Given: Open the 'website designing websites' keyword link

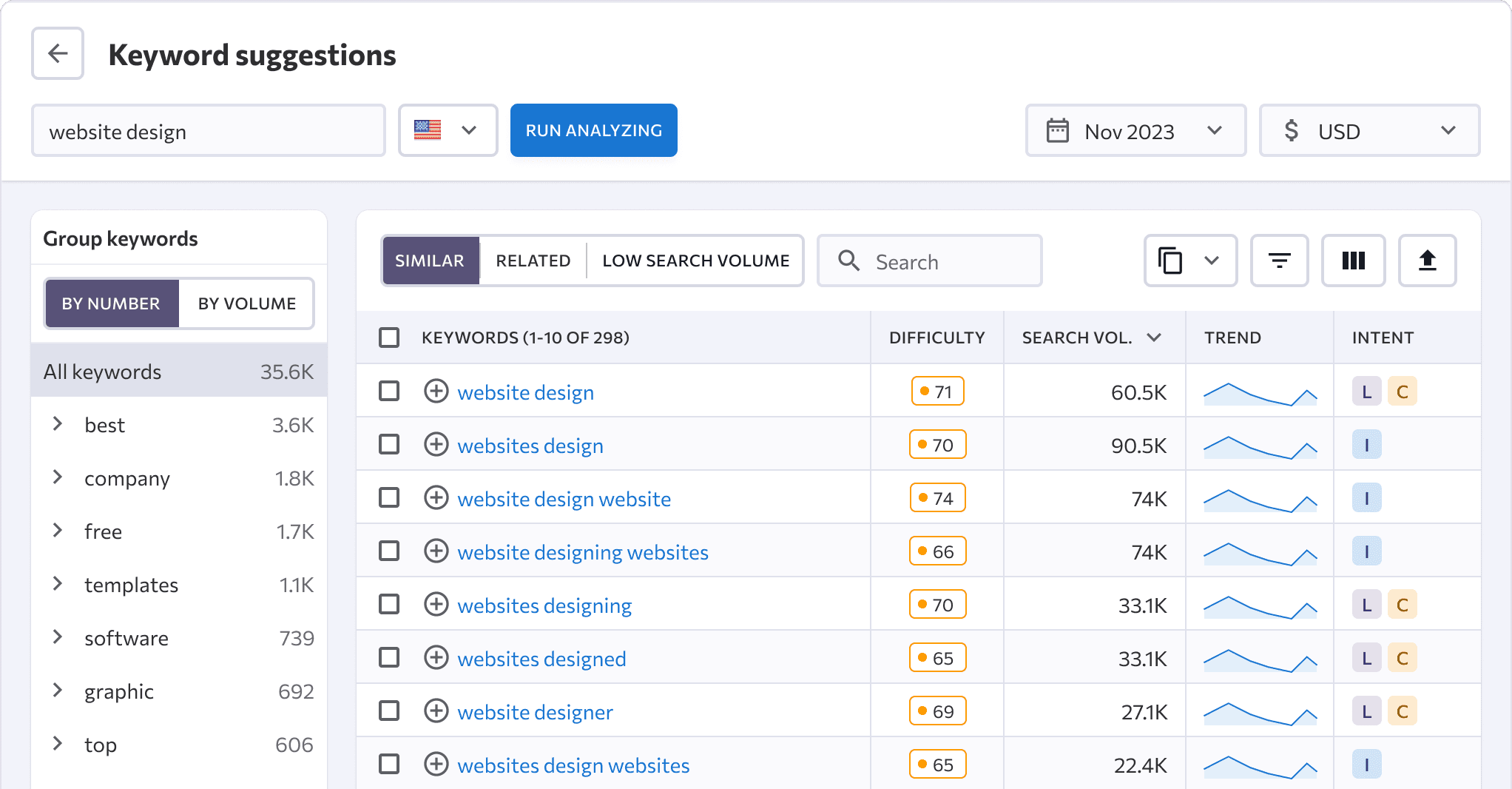Looking at the screenshot, I should tap(583, 552).
